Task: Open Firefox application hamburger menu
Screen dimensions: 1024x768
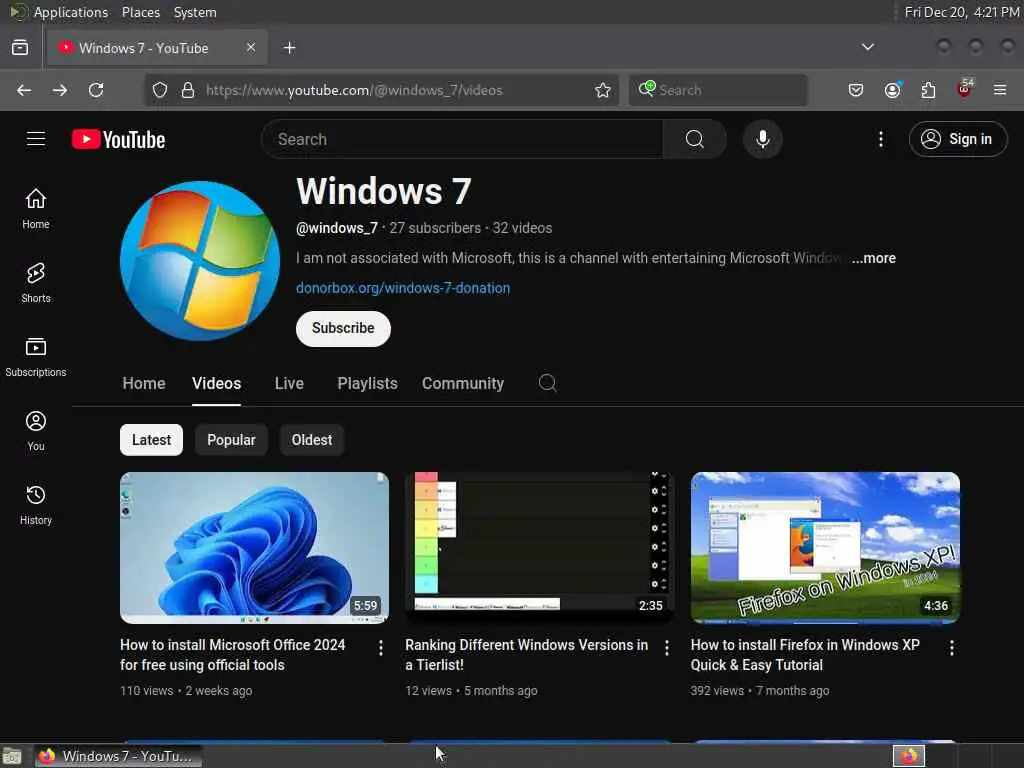Action: (1000, 90)
